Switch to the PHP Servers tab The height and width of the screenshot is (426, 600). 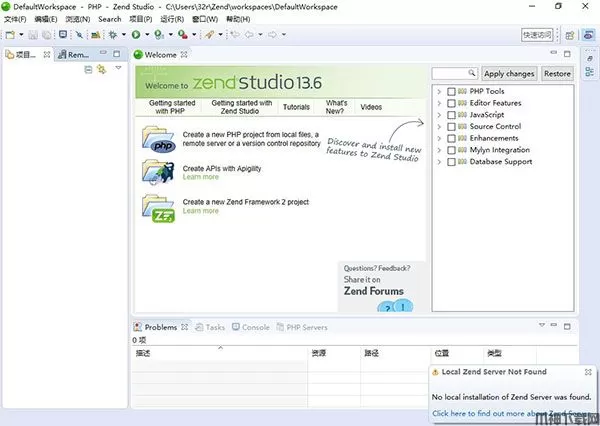click(x=307, y=327)
